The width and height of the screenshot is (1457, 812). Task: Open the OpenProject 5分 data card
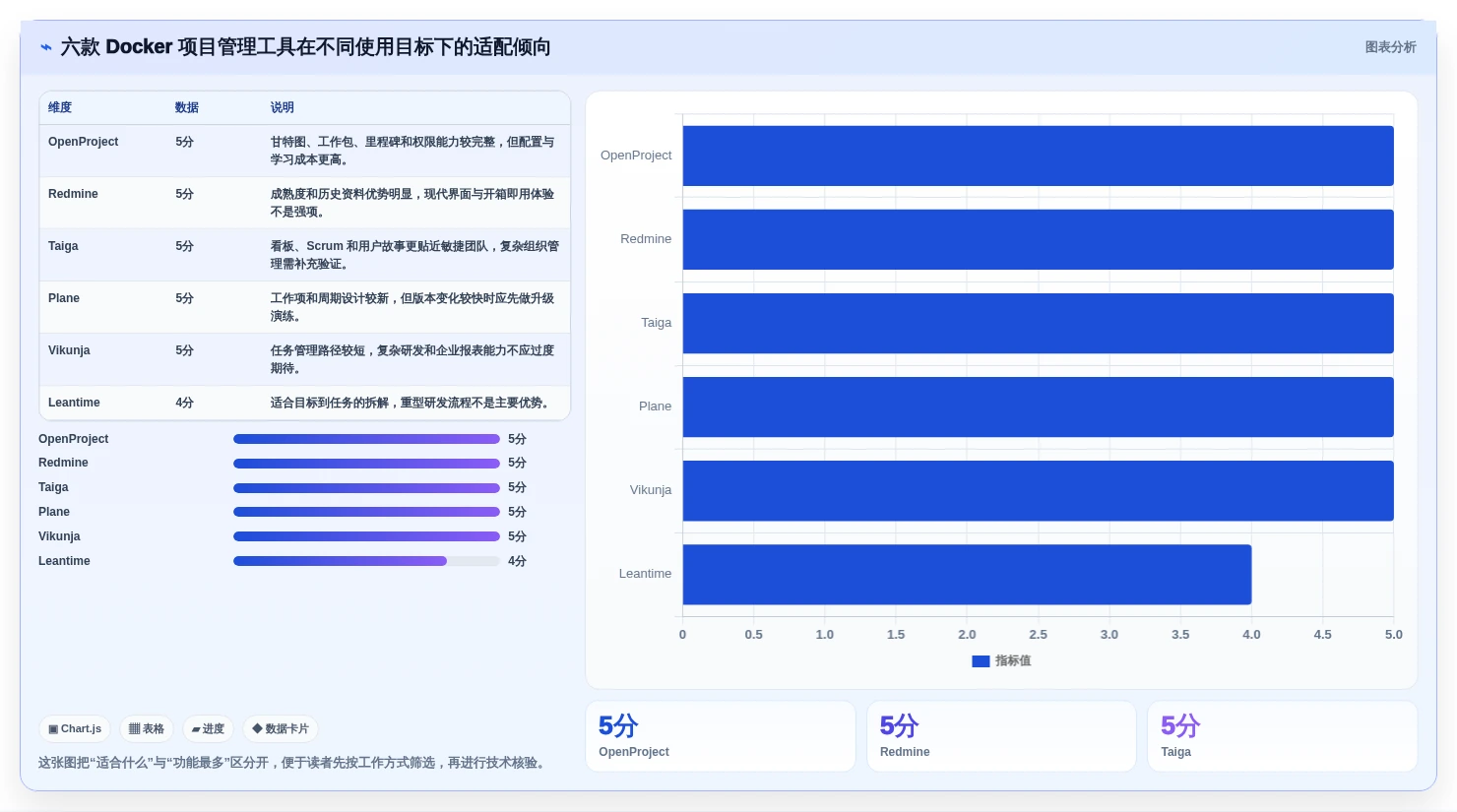click(x=721, y=736)
